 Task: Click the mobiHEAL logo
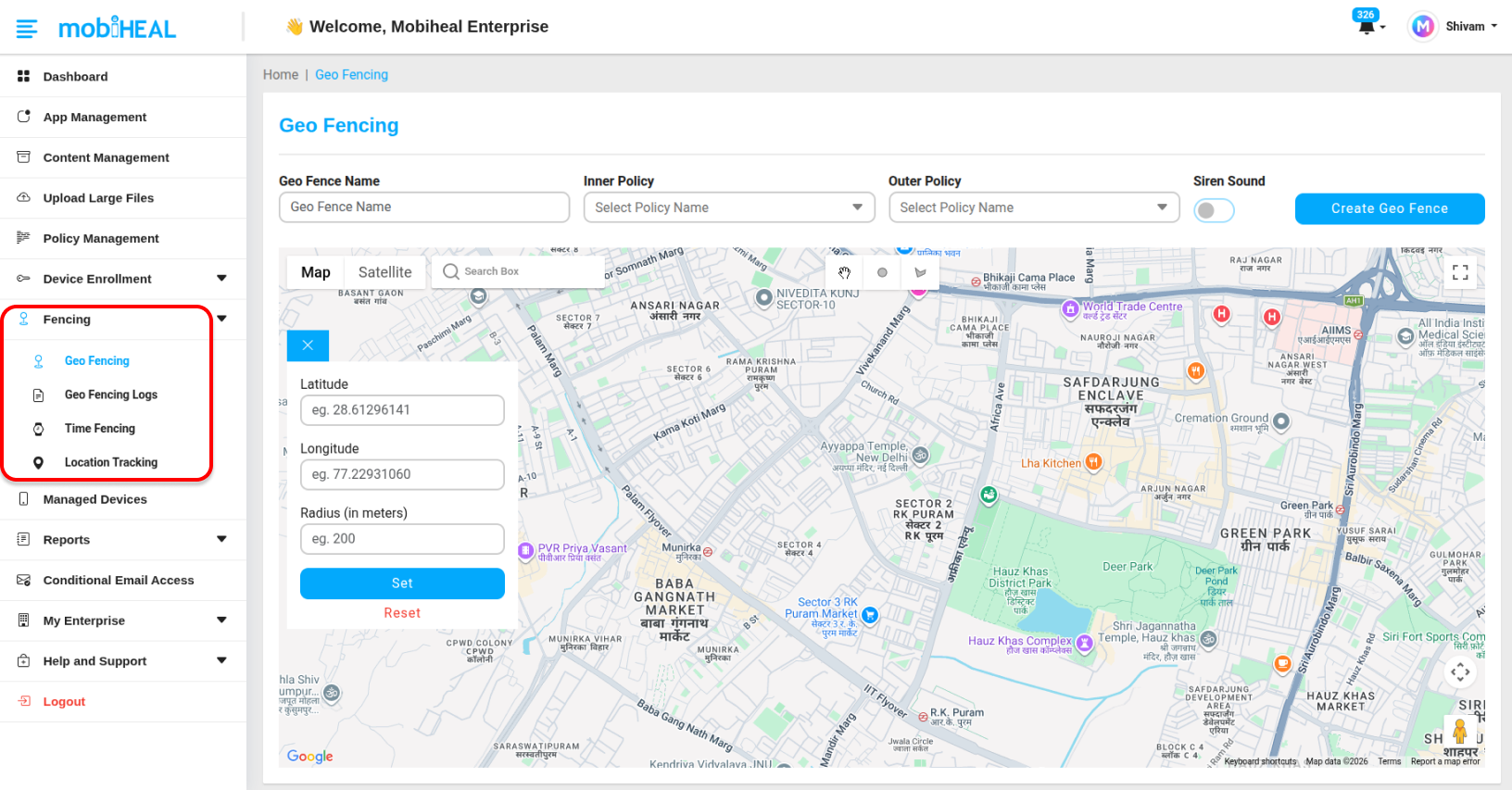pos(117,28)
